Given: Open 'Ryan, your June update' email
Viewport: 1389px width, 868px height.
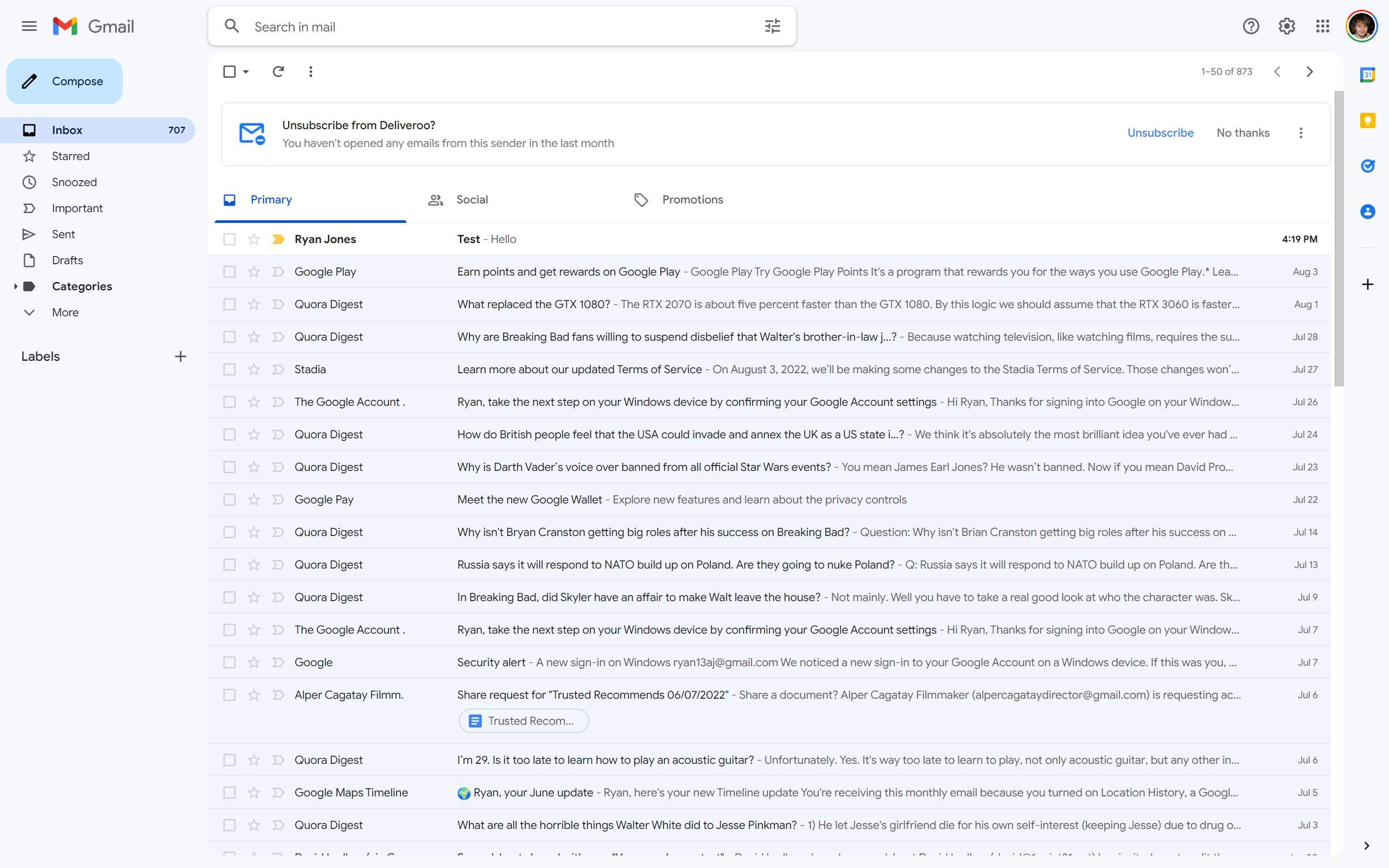Looking at the screenshot, I should pyautogui.click(x=769, y=793).
